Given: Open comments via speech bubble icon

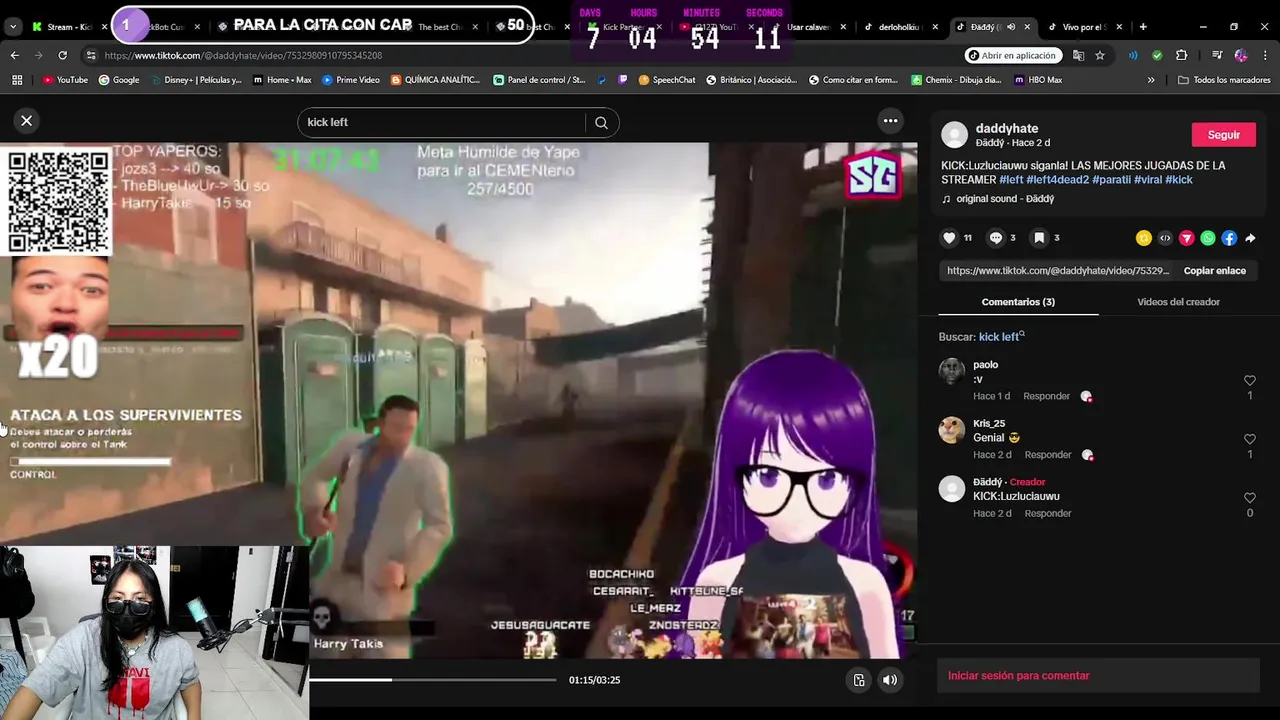Looking at the screenshot, I should (995, 238).
